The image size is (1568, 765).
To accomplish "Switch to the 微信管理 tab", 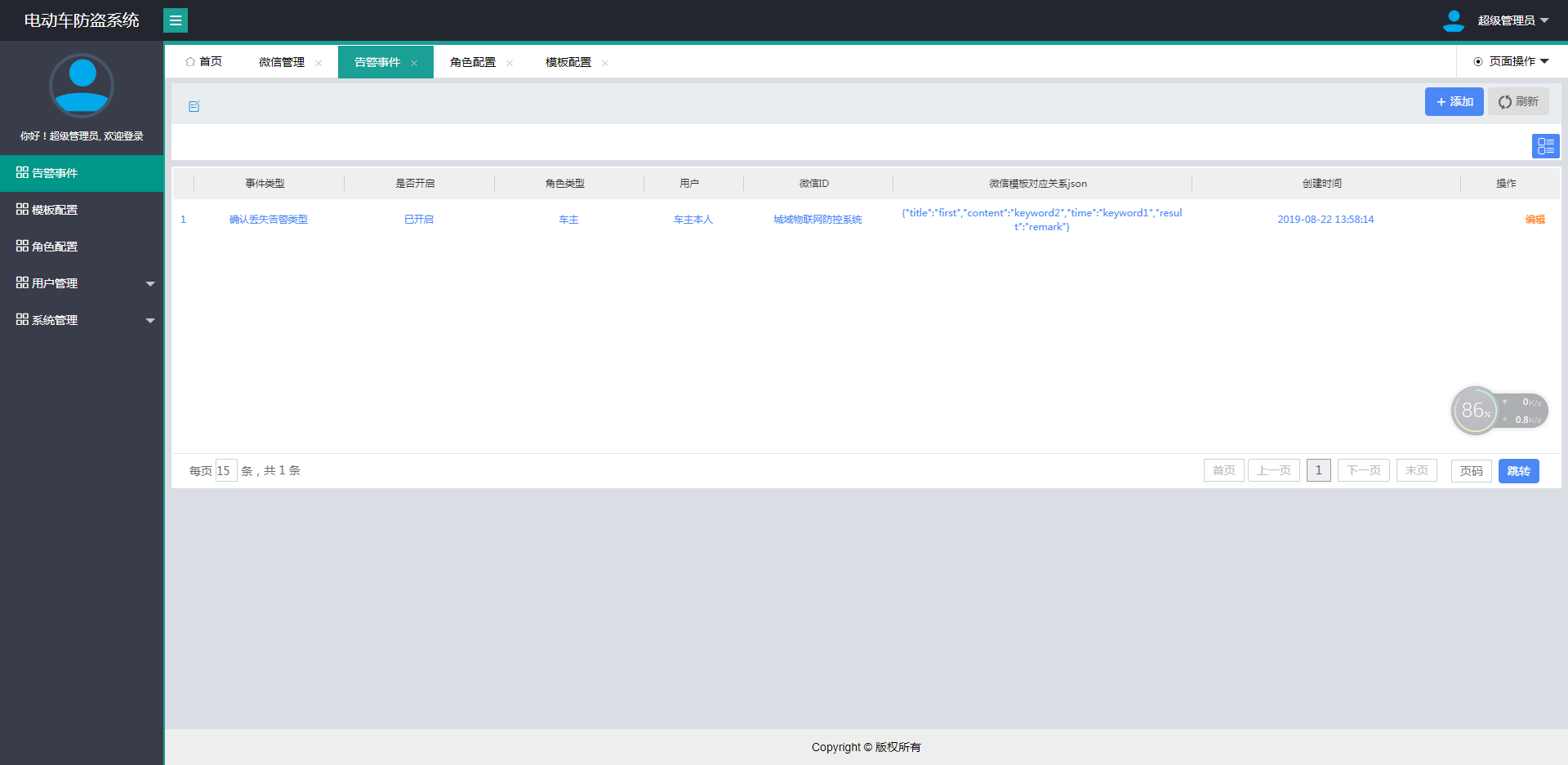I will [x=282, y=62].
